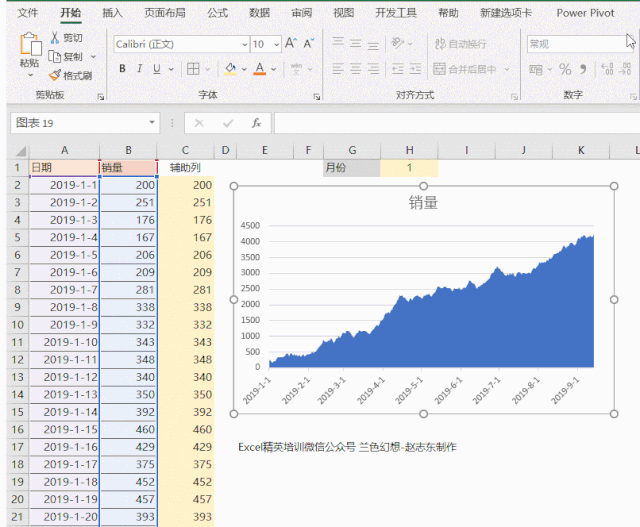Click the Cut scissors icon
Image resolution: width=640 pixels, height=527 pixels.
[55, 38]
